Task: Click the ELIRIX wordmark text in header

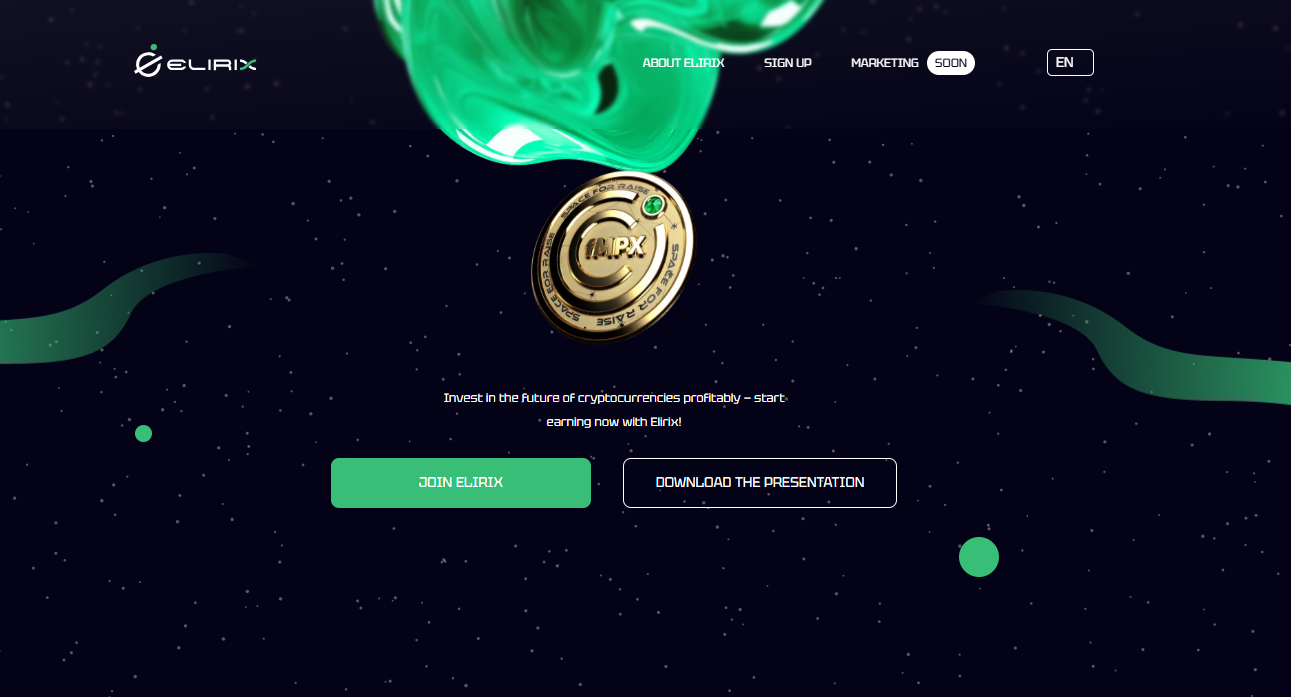Action: (212, 64)
